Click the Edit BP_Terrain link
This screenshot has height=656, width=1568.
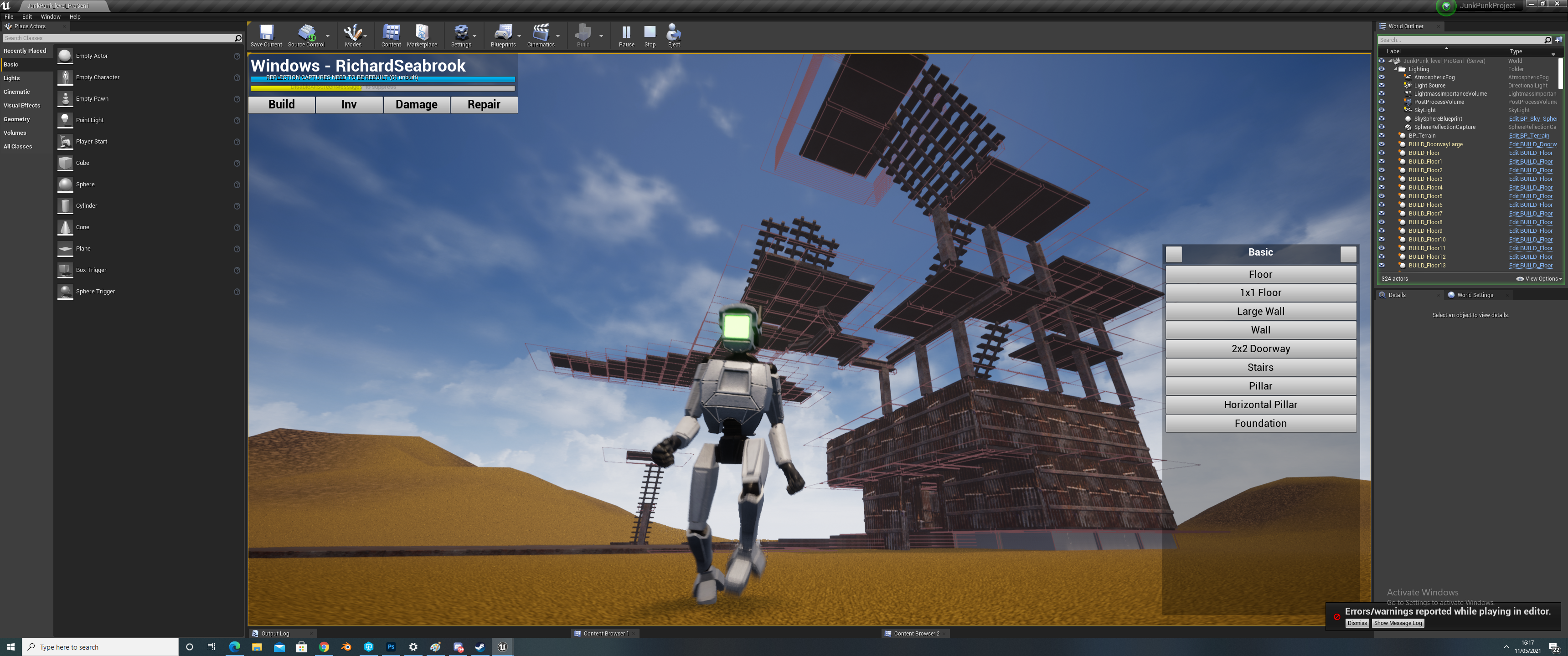click(x=1529, y=136)
